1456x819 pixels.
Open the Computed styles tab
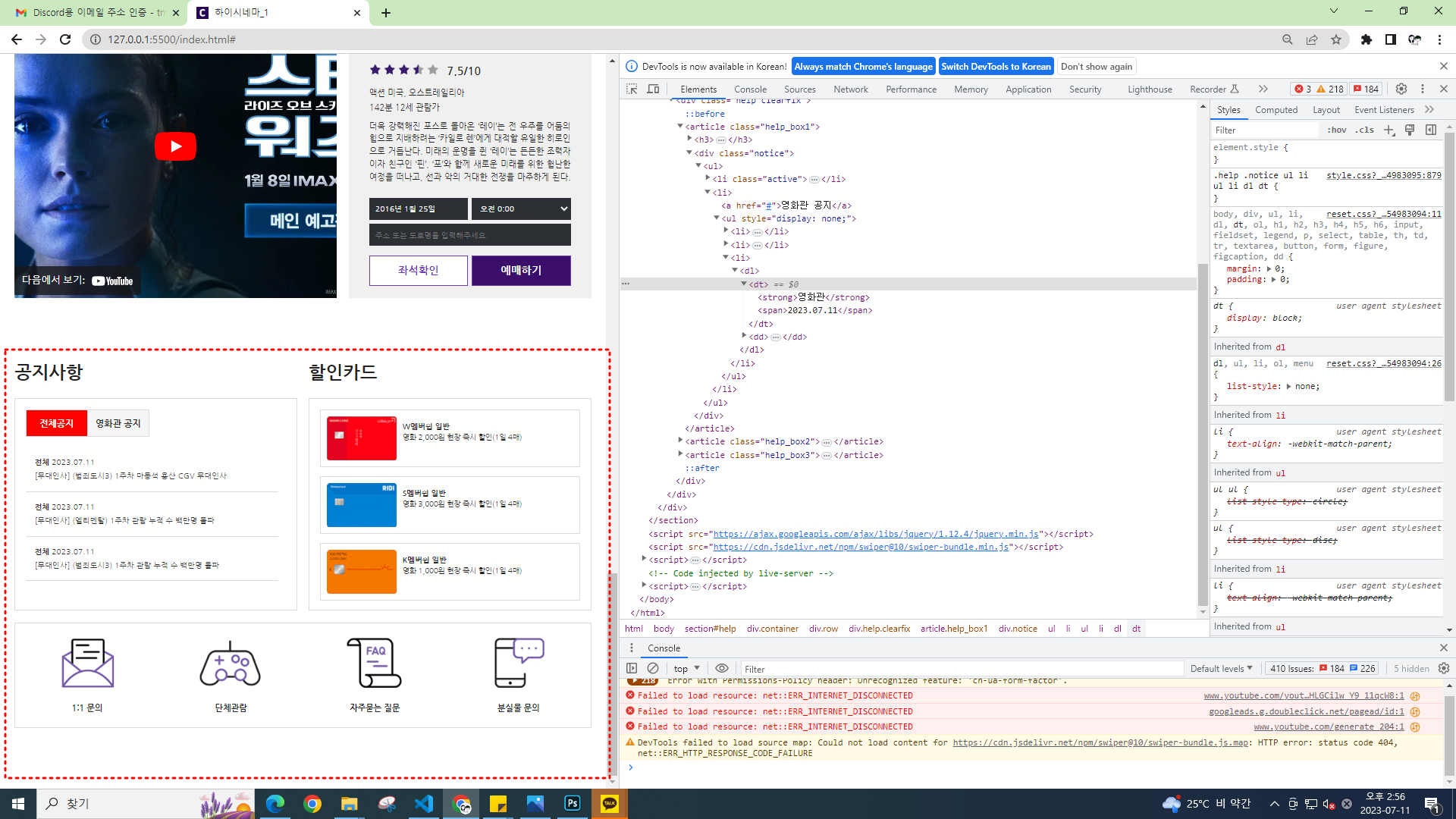[x=1276, y=109]
